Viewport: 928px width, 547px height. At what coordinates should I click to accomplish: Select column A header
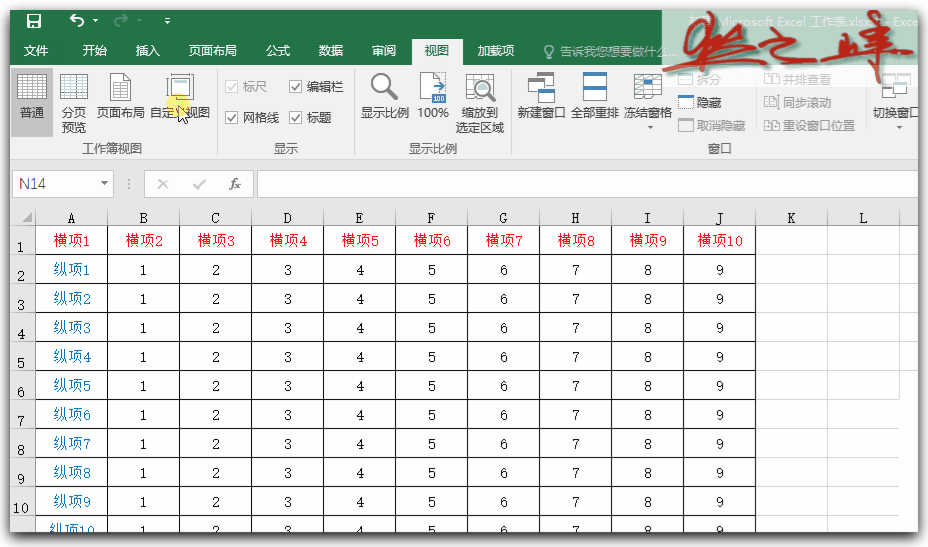72,218
